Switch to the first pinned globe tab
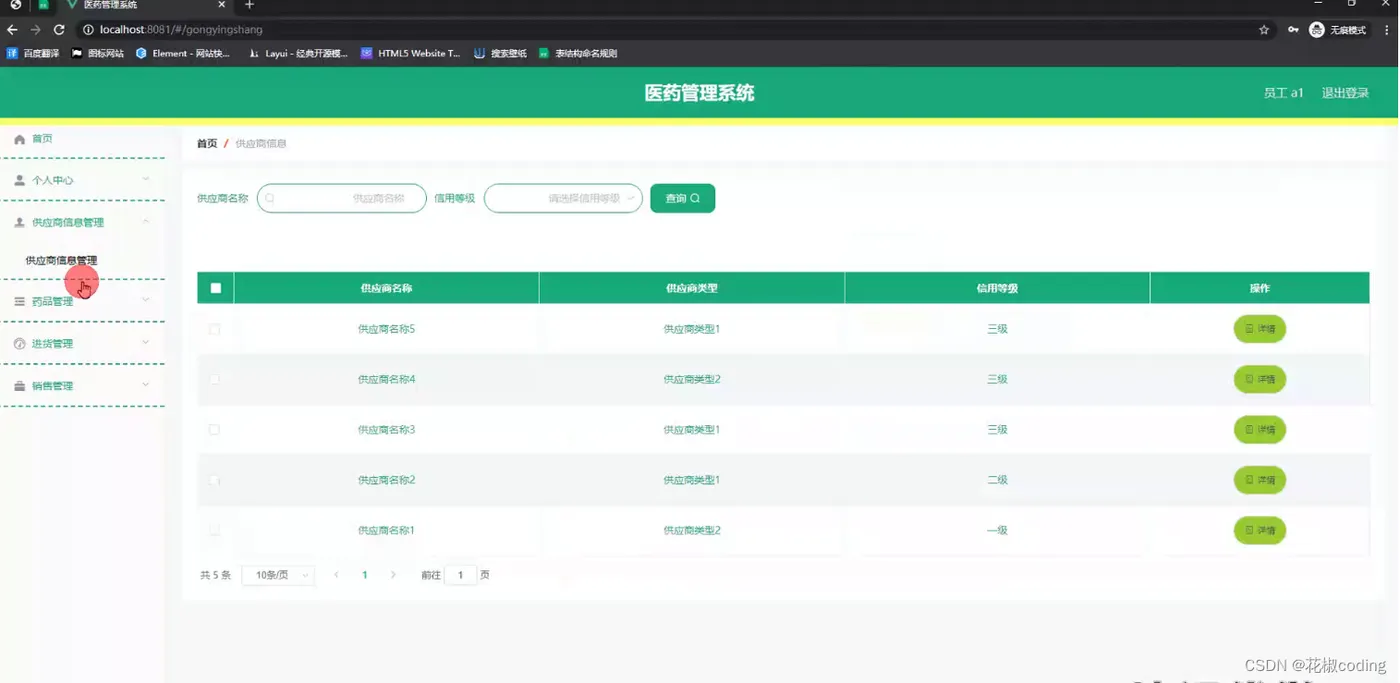 click(x=15, y=5)
